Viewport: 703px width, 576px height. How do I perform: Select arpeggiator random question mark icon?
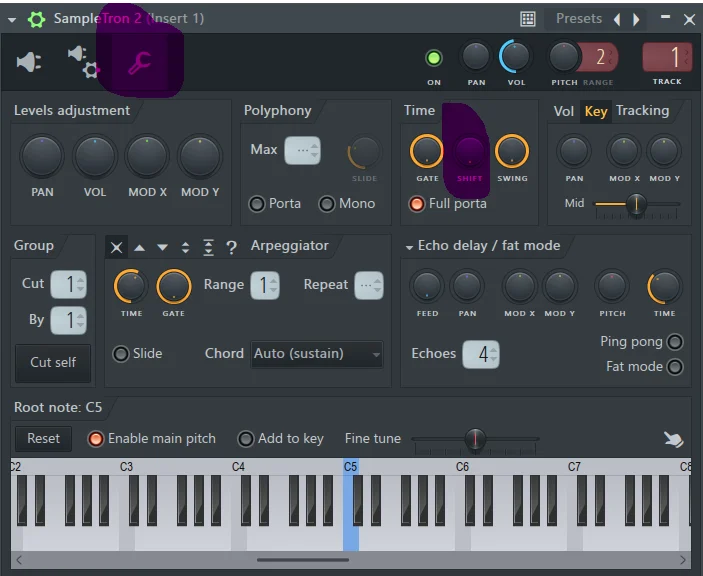pyautogui.click(x=231, y=247)
